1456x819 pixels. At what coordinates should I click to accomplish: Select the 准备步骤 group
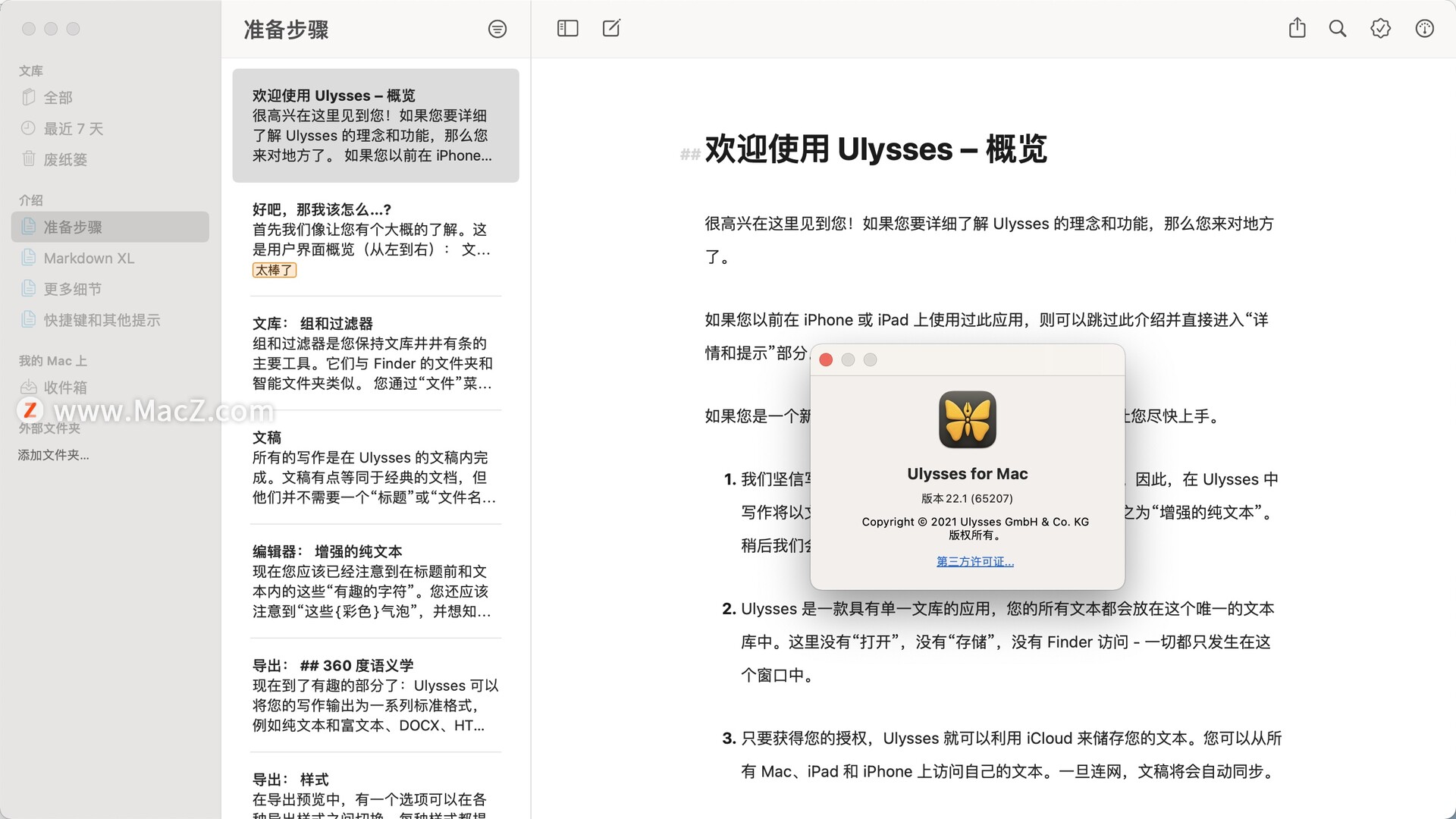pyautogui.click(x=110, y=227)
